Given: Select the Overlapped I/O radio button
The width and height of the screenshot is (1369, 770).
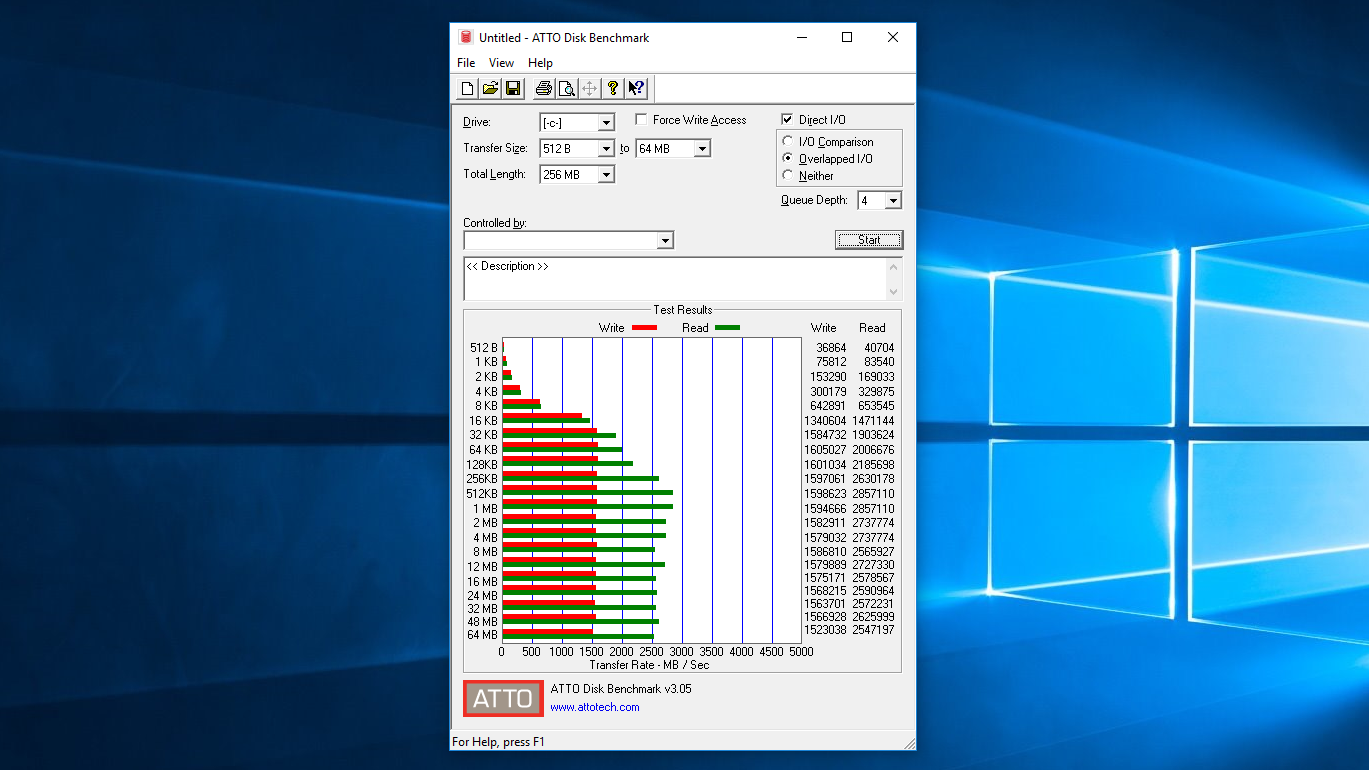Looking at the screenshot, I should (x=788, y=159).
